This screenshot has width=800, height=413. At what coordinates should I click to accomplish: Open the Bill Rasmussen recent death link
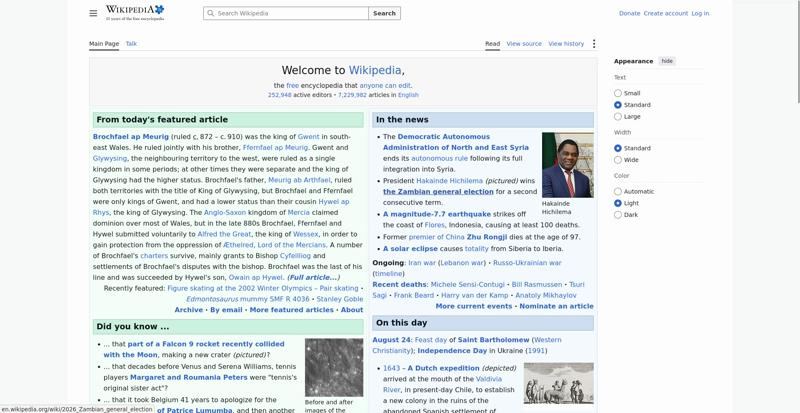(537, 284)
